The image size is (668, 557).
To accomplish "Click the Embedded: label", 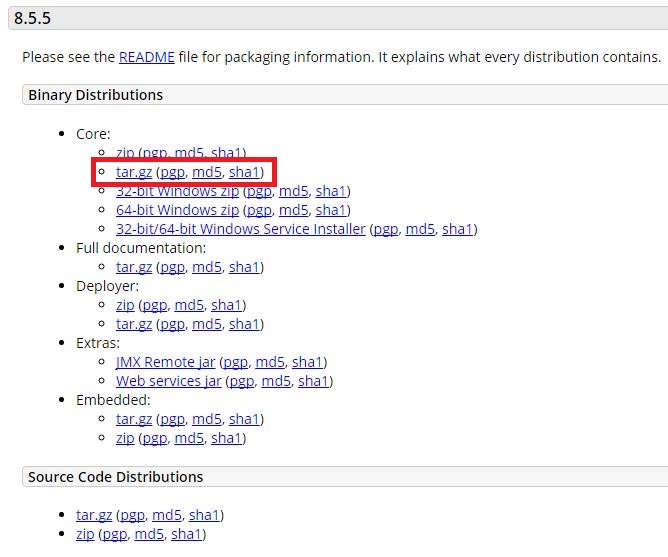I will [113, 400].
